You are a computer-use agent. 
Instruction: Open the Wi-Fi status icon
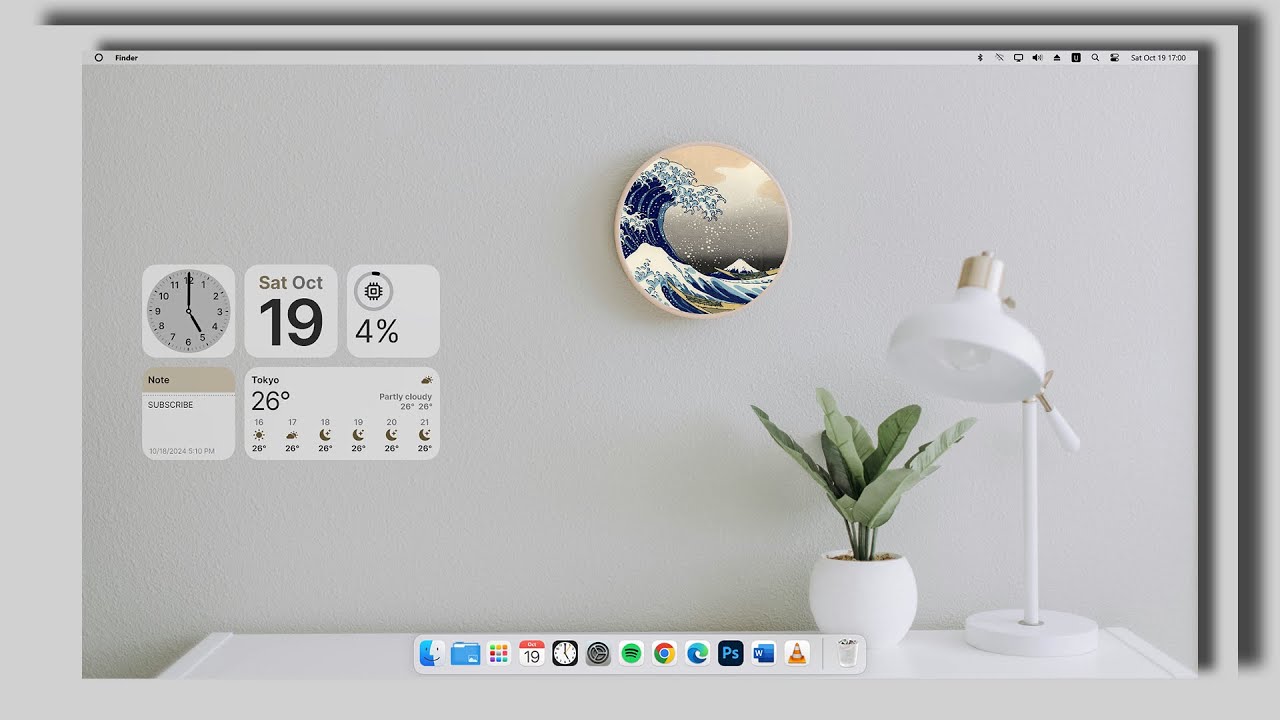pos(999,58)
